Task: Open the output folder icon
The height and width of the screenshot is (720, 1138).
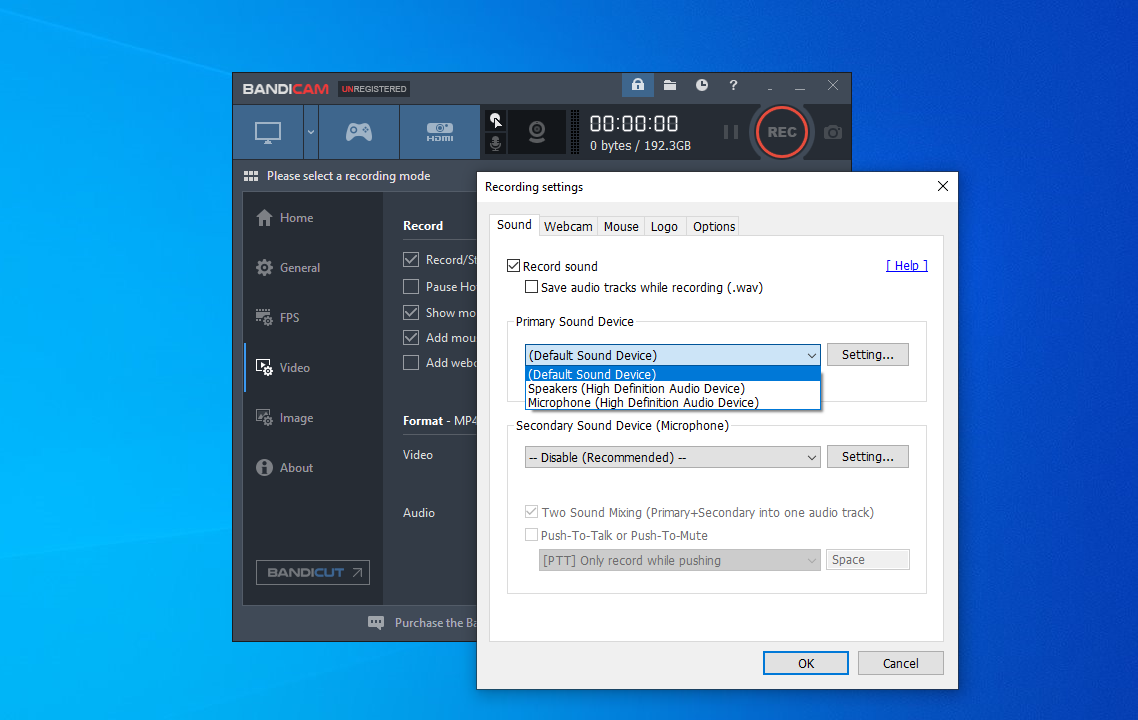Action: (669, 85)
